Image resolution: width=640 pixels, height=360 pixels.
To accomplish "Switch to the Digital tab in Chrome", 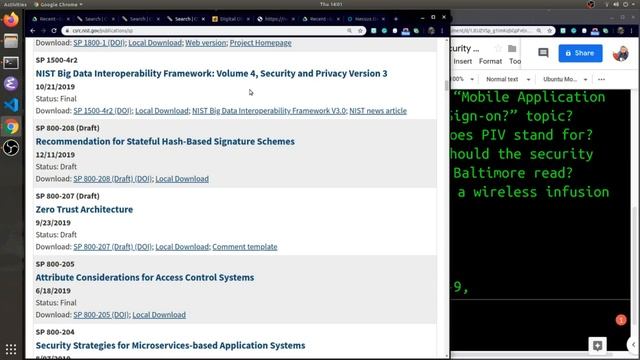I will click(231, 19).
